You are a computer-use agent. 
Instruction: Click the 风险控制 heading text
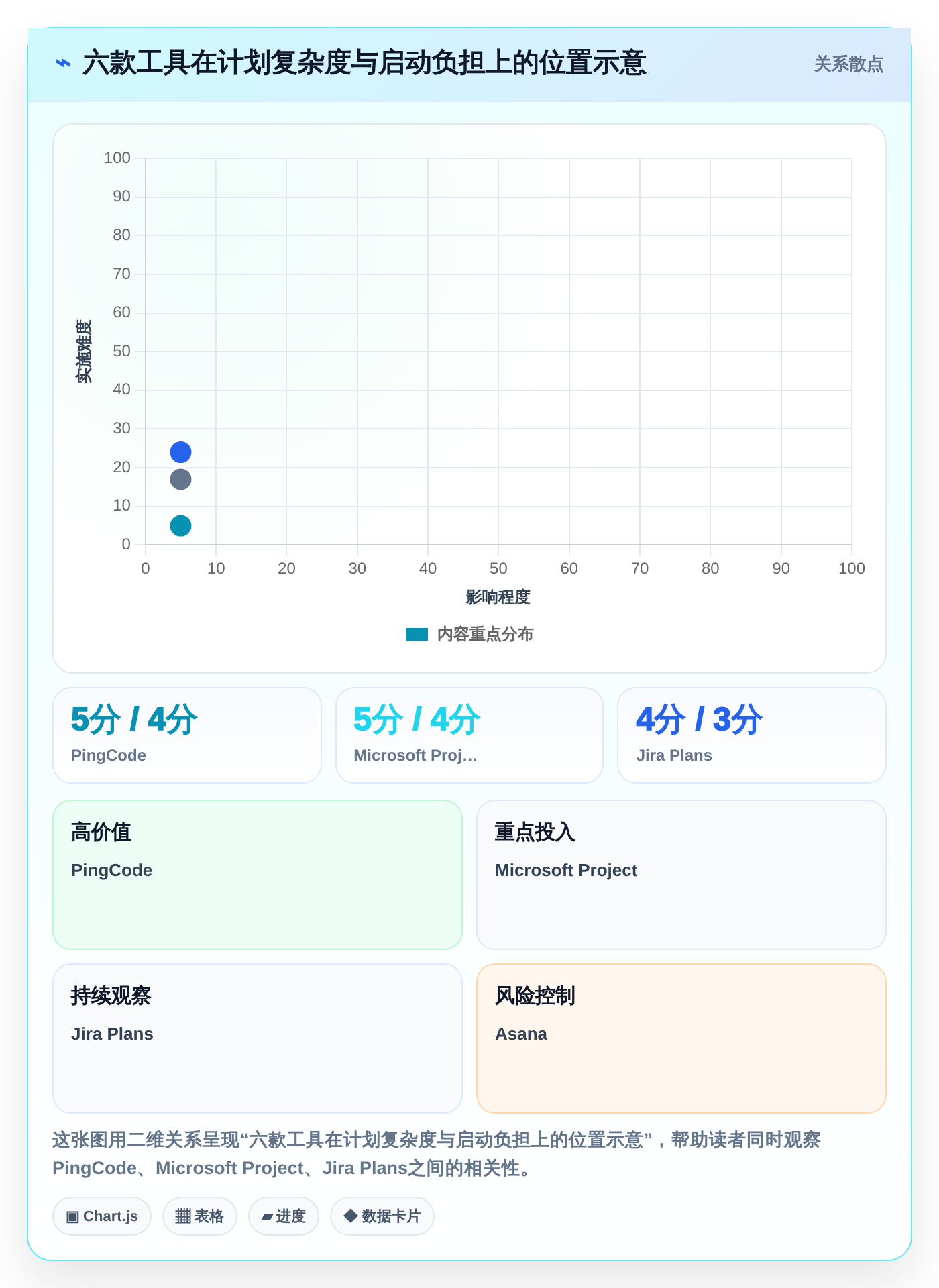pos(535,996)
